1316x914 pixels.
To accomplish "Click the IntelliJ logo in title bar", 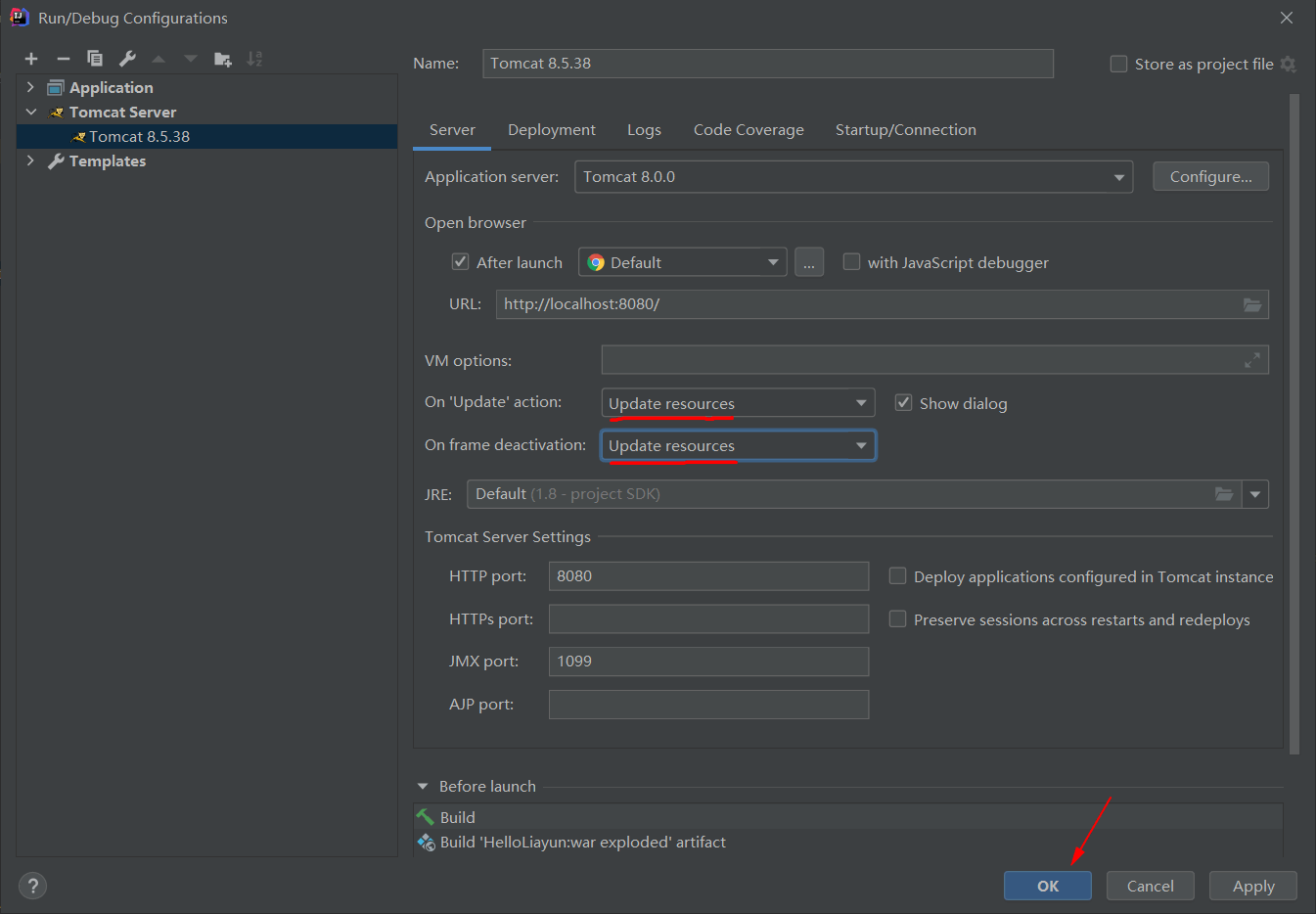I will (x=19, y=18).
